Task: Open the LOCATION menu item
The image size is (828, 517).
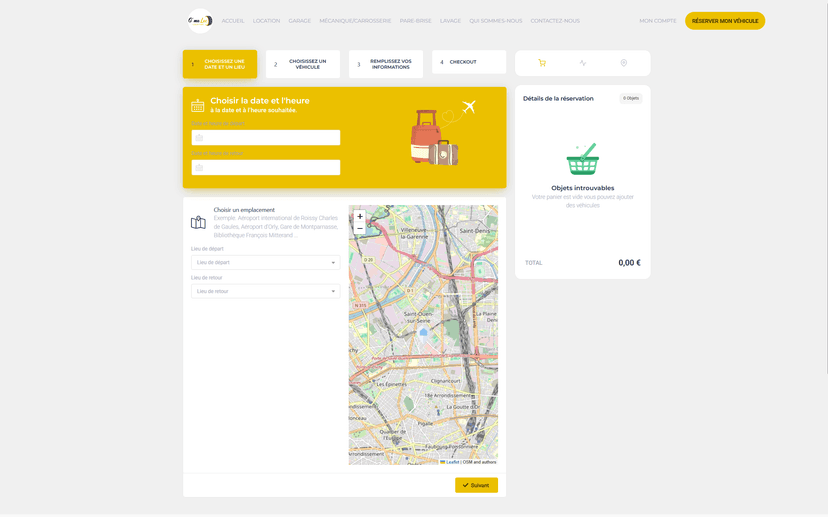Action: [x=266, y=21]
